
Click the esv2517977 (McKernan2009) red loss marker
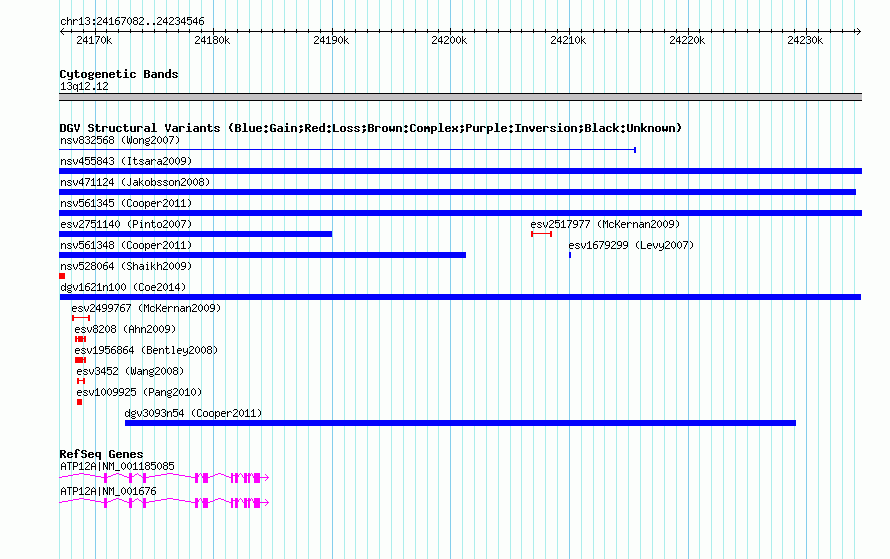point(541,234)
